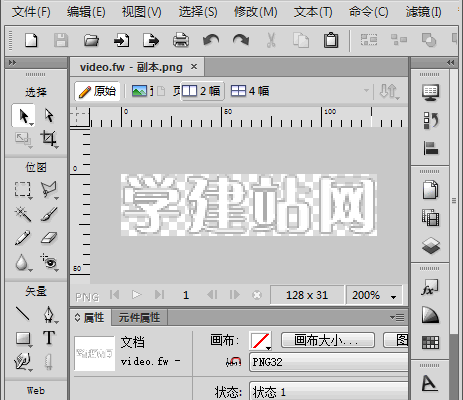Open the 滤镜(I) menu
Screen dimensions: 463x400
pyautogui.click(x=423, y=12)
